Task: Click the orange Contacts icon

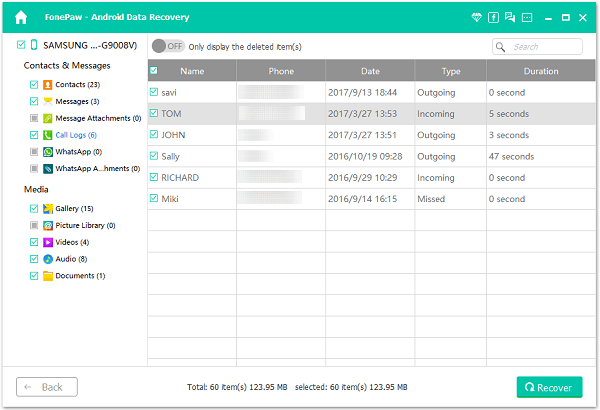Action: pos(47,85)
